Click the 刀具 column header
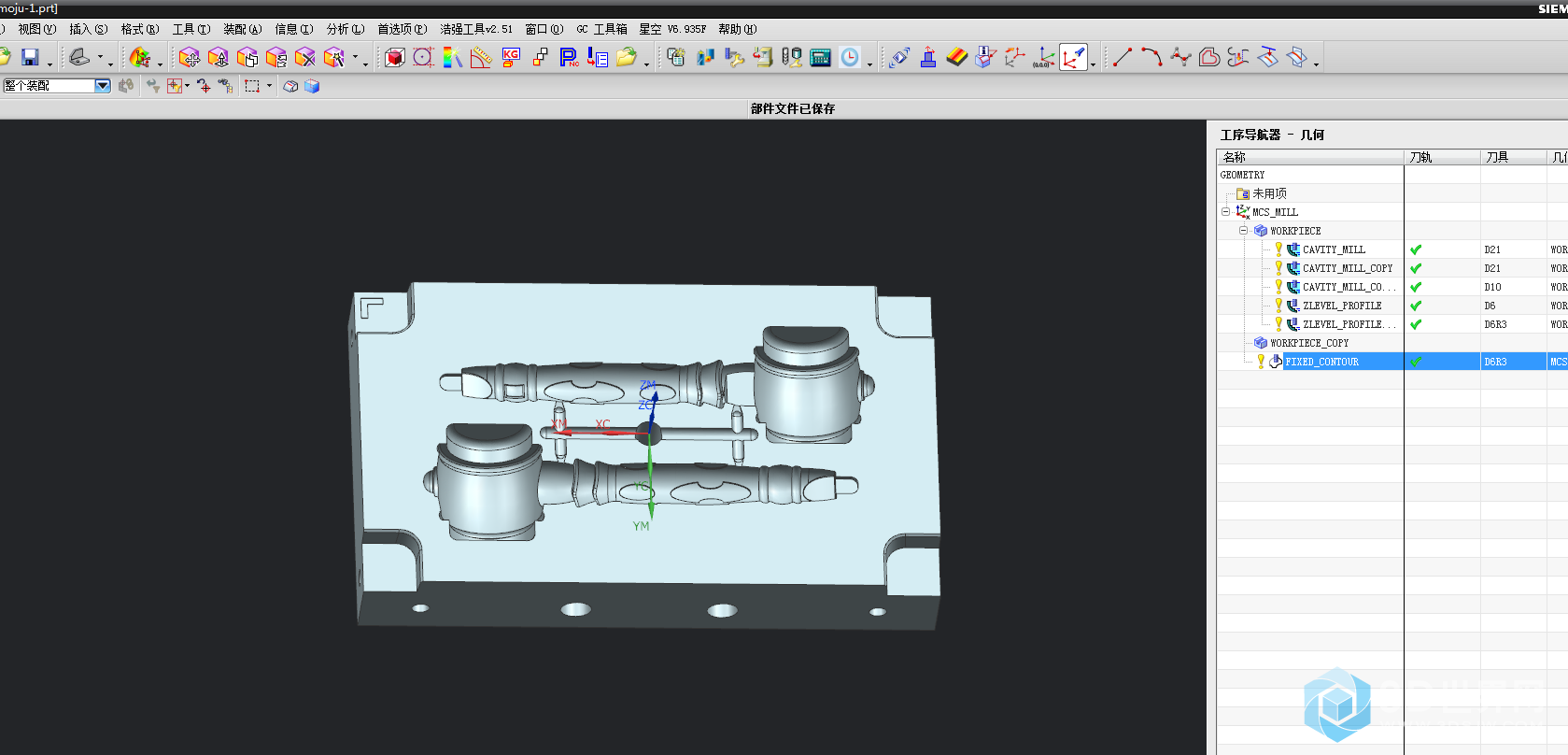The width and height of the screenshot is (1568, 755). point(1513,157)
